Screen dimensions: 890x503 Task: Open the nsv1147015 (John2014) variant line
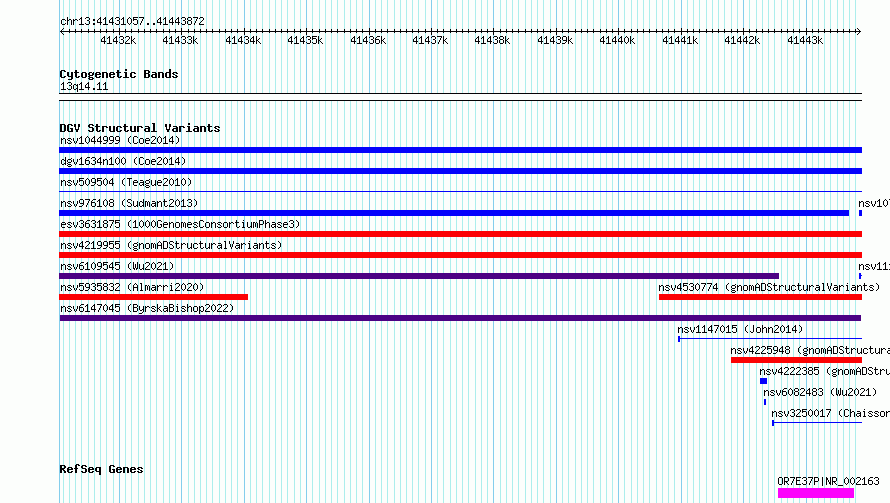pos(770,339)
